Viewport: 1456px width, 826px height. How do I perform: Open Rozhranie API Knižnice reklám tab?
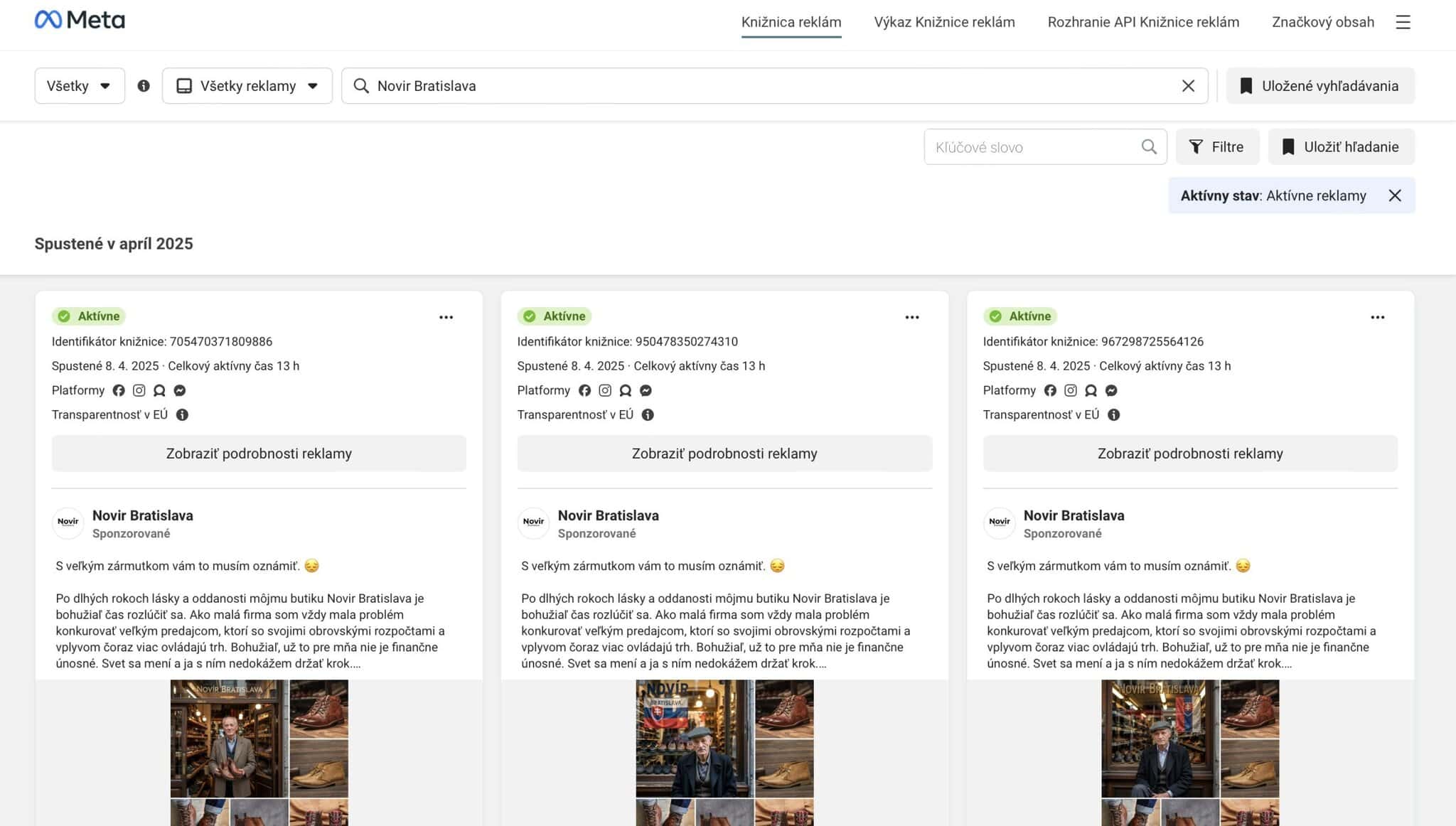pyautogui.click(x=1143, y=22)
